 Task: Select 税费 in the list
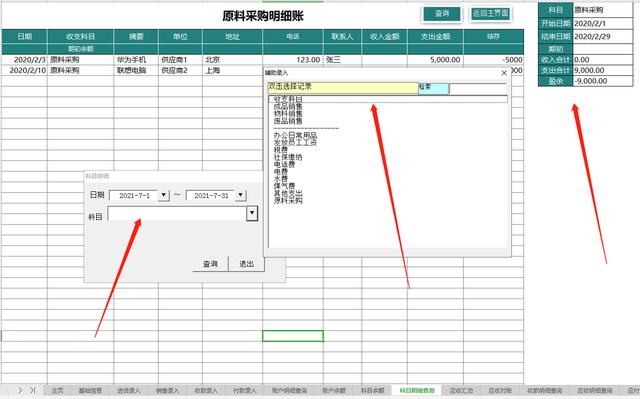[281, 150]
